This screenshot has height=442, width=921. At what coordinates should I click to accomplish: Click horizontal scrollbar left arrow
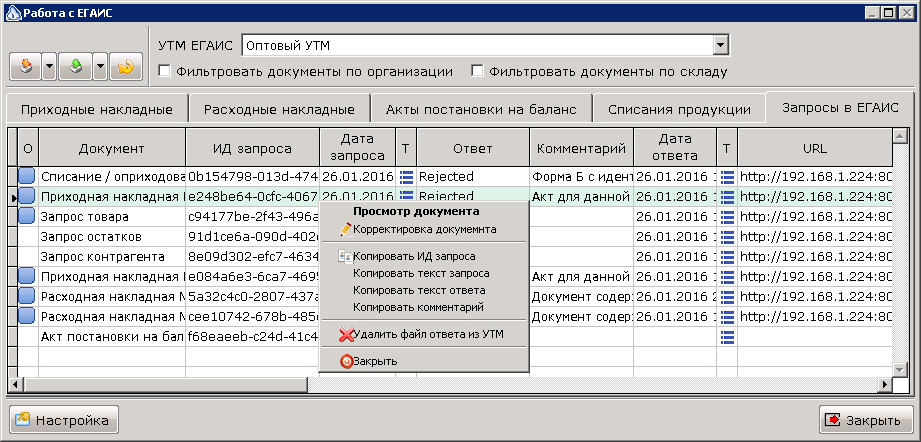15,384
